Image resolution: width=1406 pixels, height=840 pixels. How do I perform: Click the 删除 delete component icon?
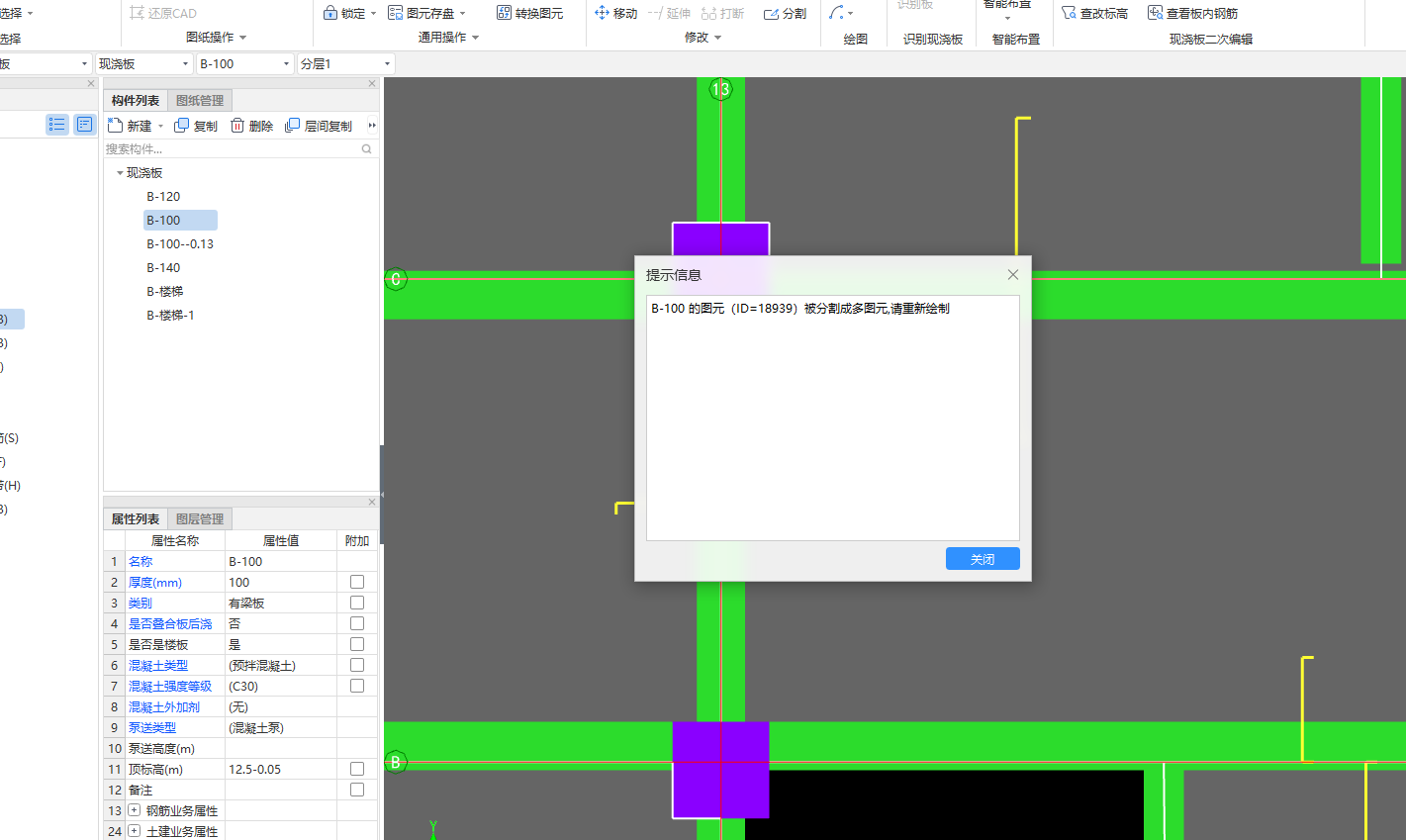coord(237,126)
